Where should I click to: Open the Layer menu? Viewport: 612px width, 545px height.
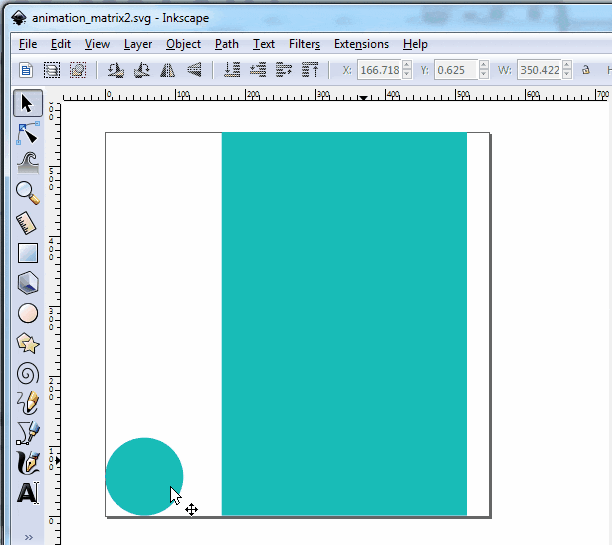point(138,44)
